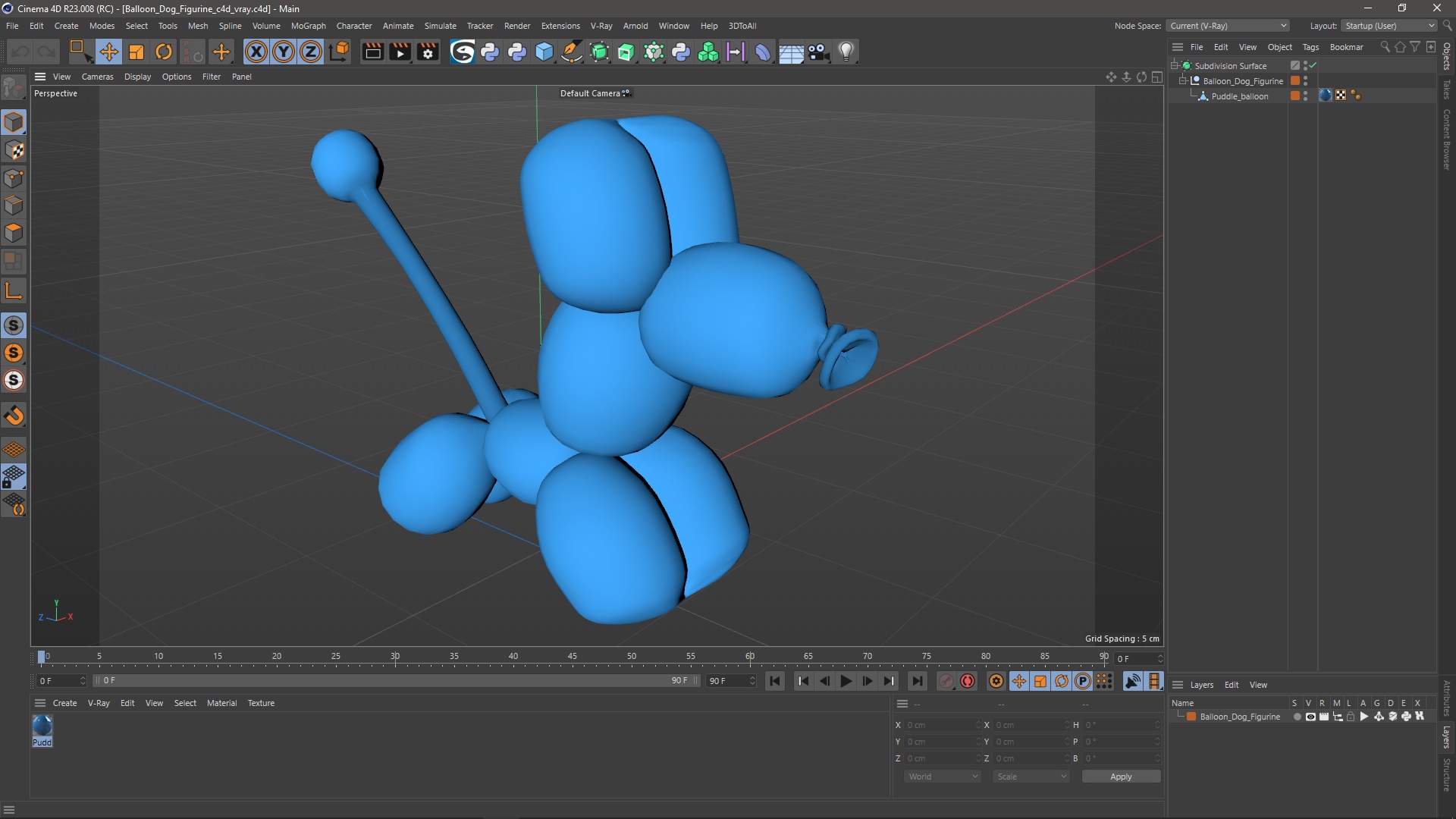Select the Move tool
This screenshot has height=819, width=1456.
(108, 52)
